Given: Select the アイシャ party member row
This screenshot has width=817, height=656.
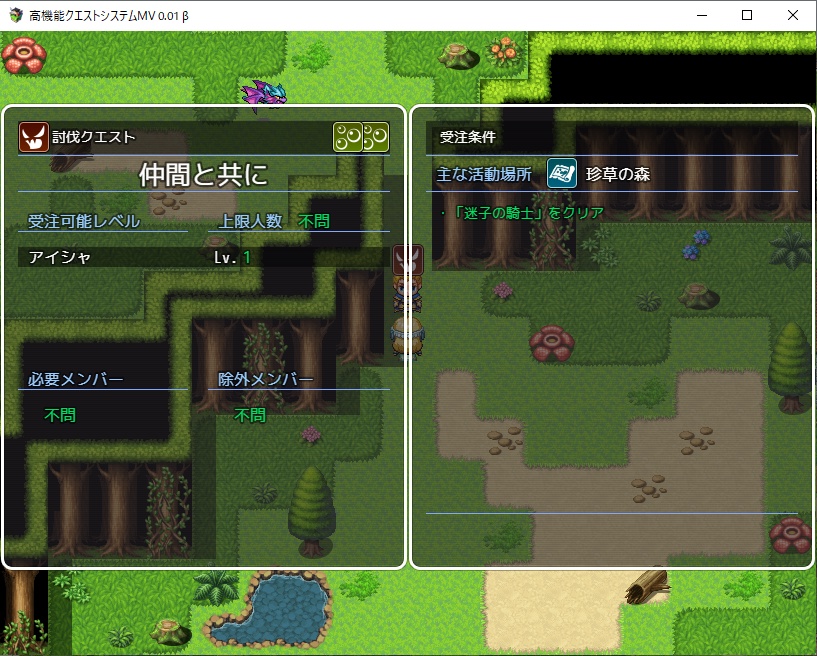Looking at the screenshot, I should (x=204, y=257).
